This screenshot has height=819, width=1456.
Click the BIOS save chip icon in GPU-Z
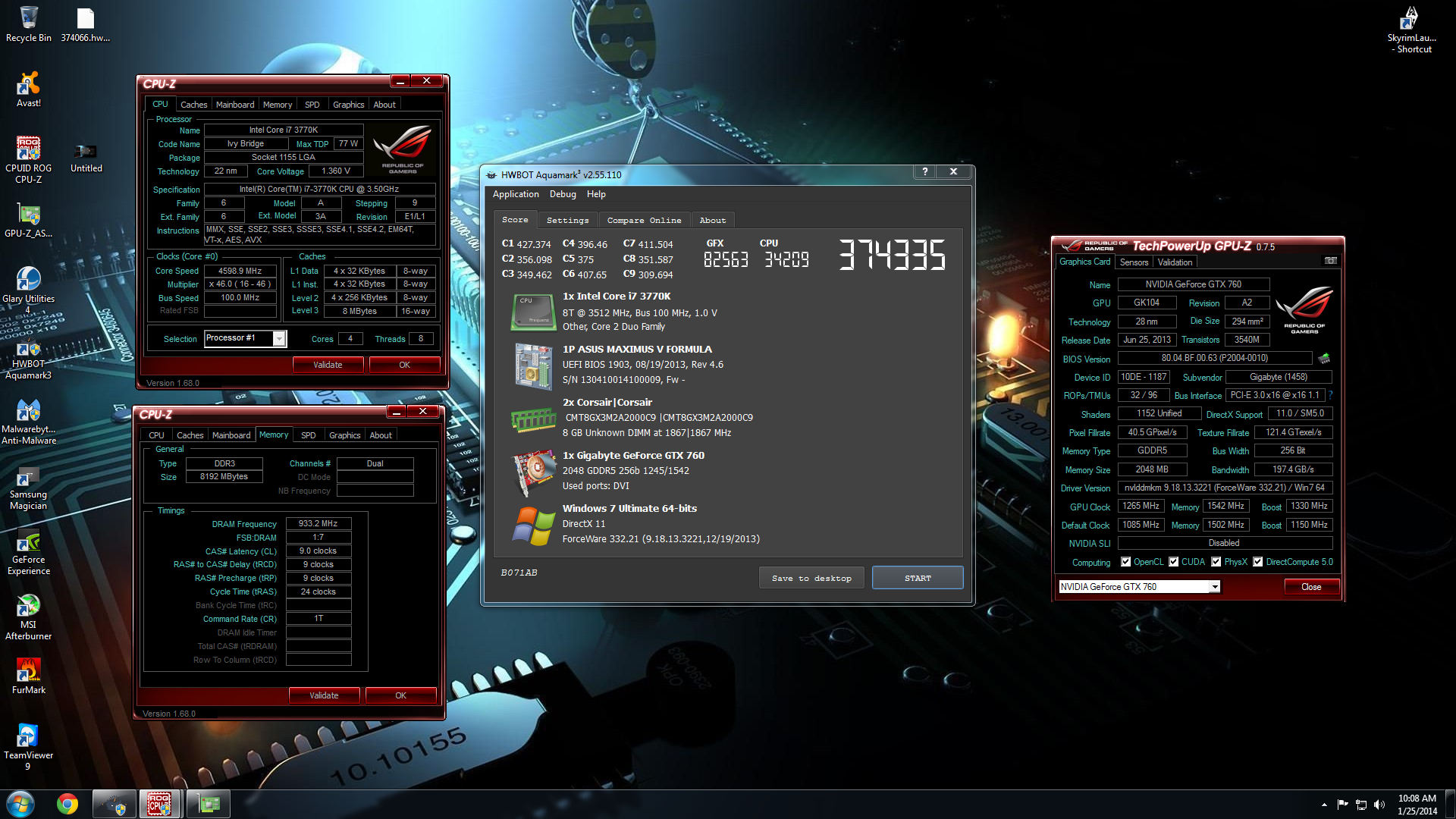tap(1324, 358)
